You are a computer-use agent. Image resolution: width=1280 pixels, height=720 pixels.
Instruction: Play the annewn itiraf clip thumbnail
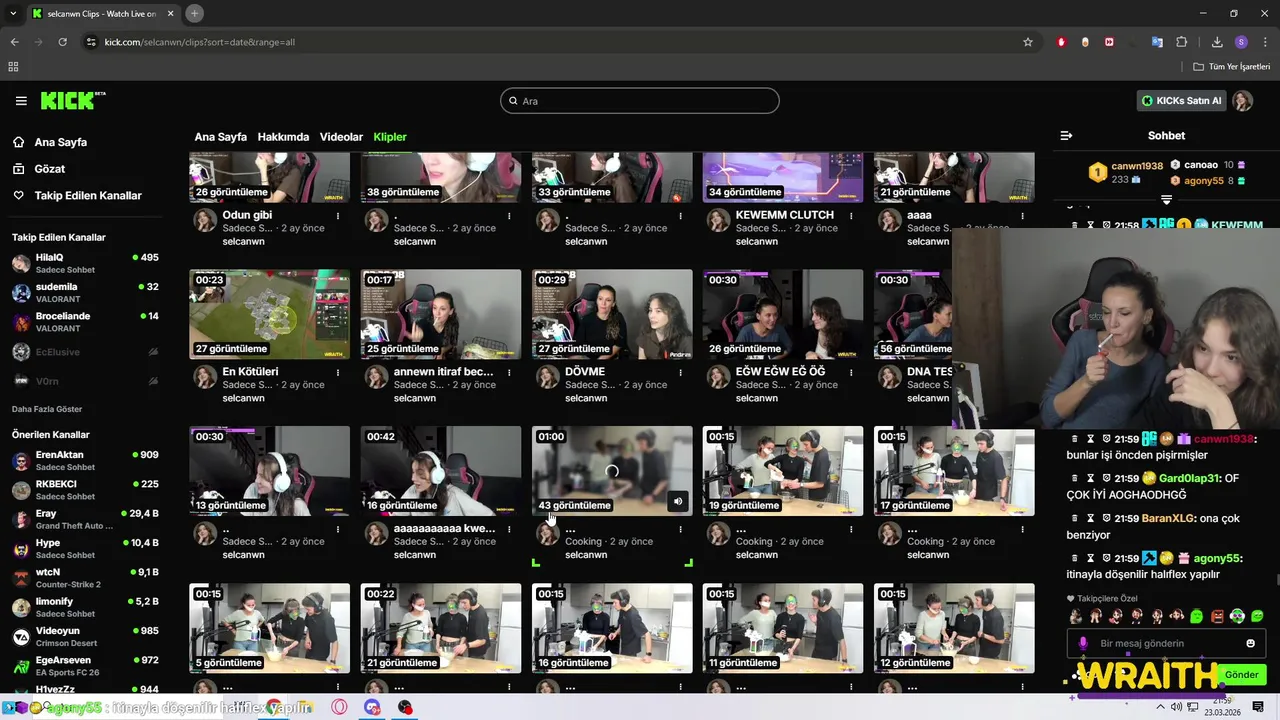(x=441, y=314)
